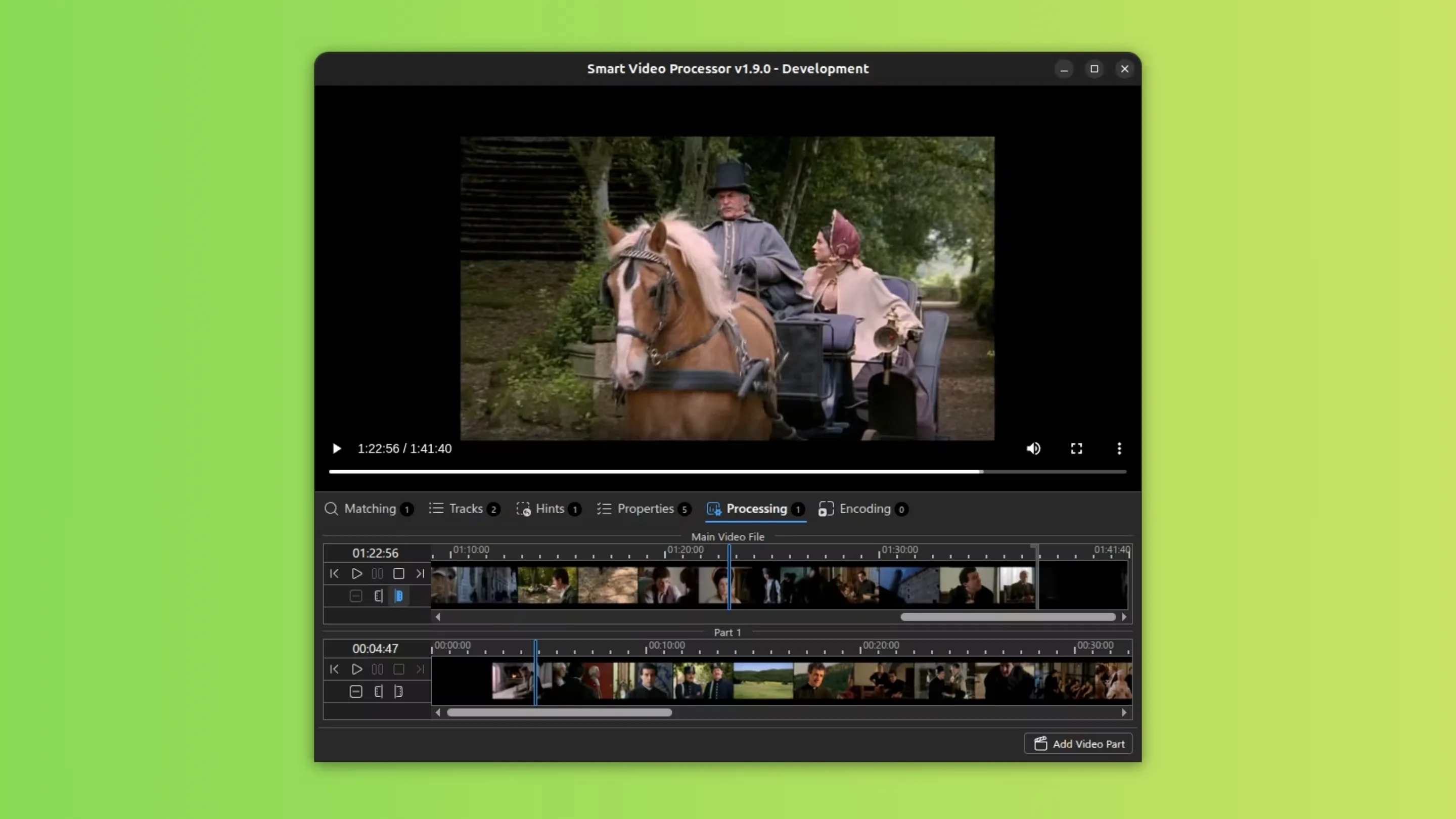Open the player's three-dot options menu
The image size is (1456, 819).
1119,448
